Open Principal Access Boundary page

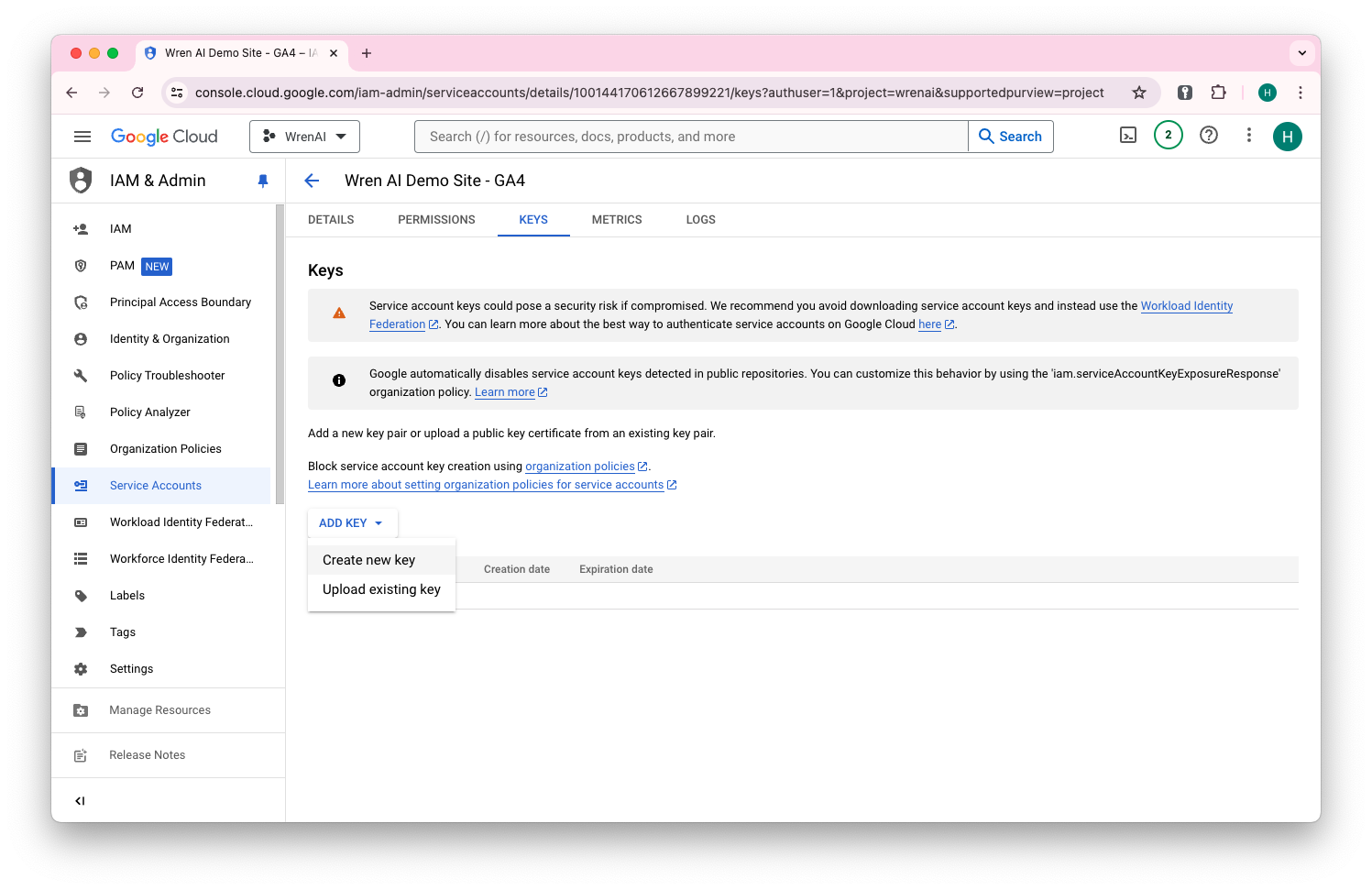[161, 302]
